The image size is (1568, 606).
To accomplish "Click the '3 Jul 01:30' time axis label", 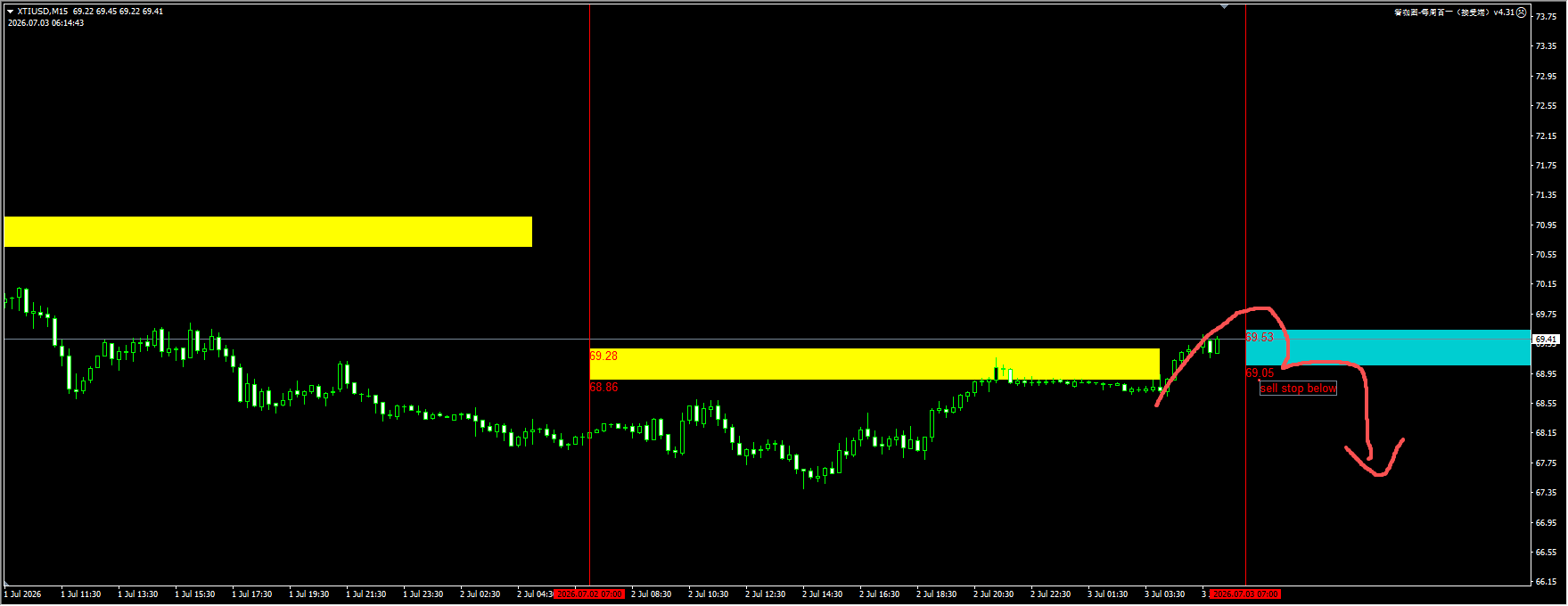I will [1108, 594].
